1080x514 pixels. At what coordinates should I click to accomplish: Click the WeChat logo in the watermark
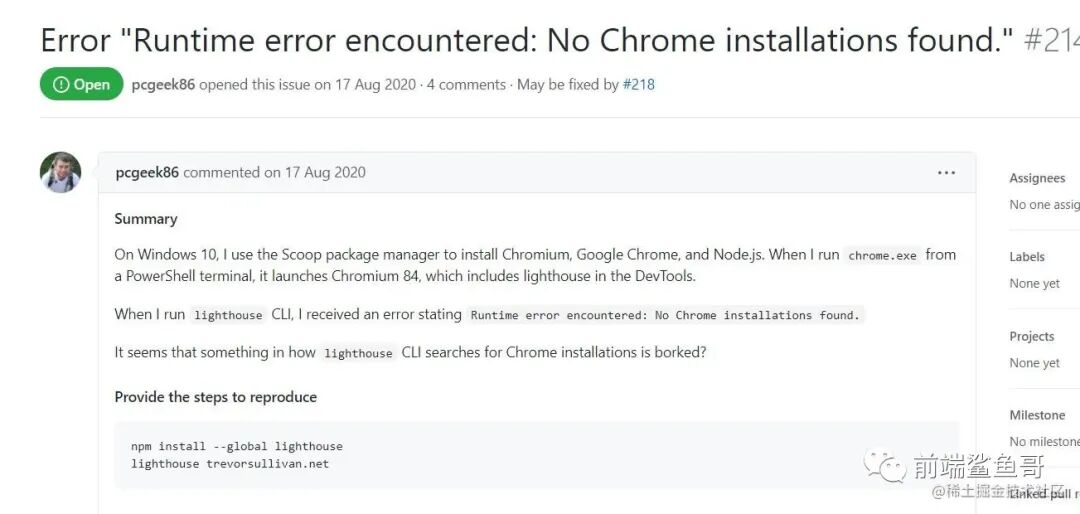tap(886, 465)
